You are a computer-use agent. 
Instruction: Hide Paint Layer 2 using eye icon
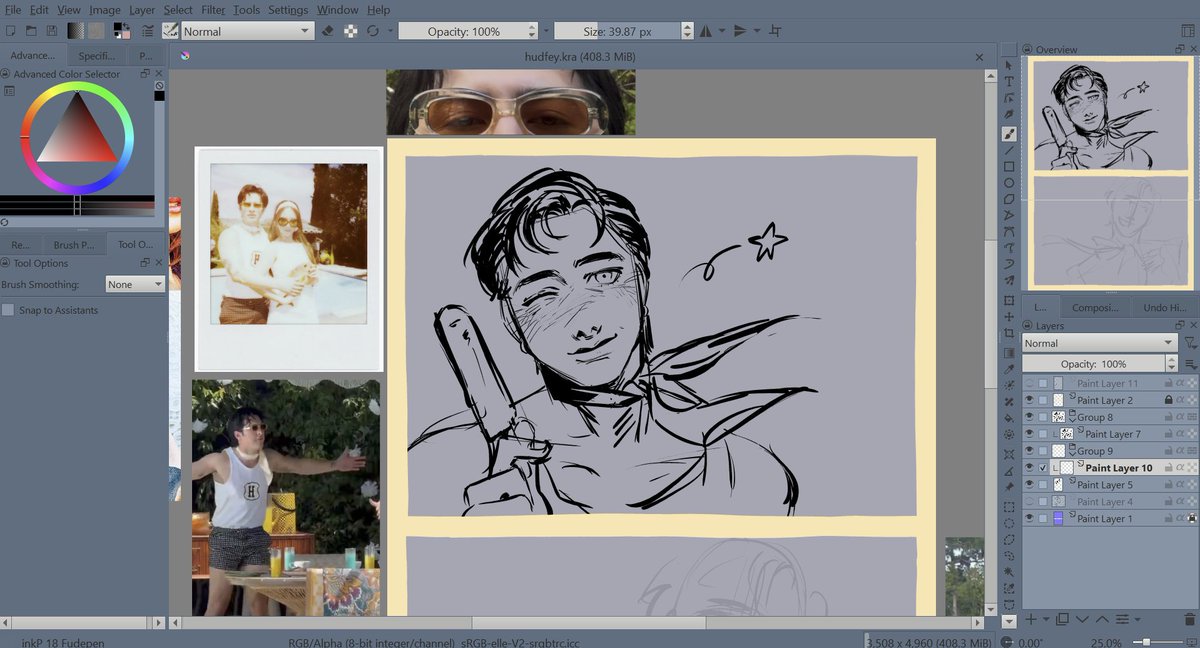1029,400
